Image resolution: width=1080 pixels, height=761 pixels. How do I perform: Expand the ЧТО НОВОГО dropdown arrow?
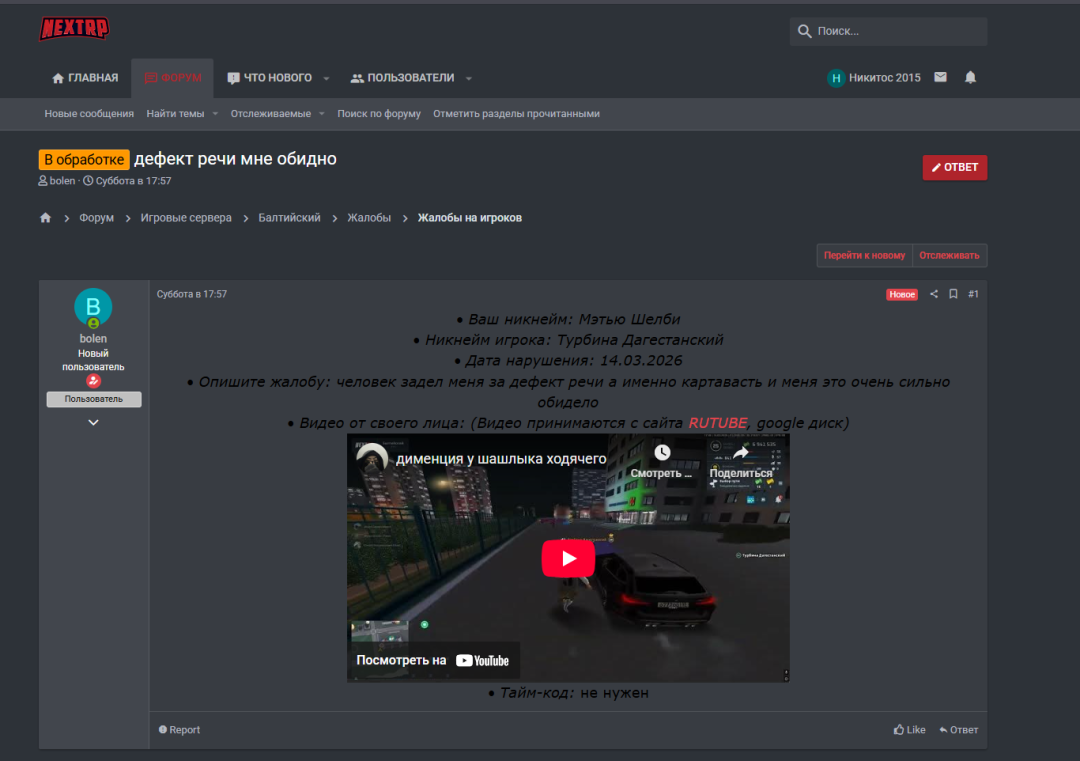point(326,78)
